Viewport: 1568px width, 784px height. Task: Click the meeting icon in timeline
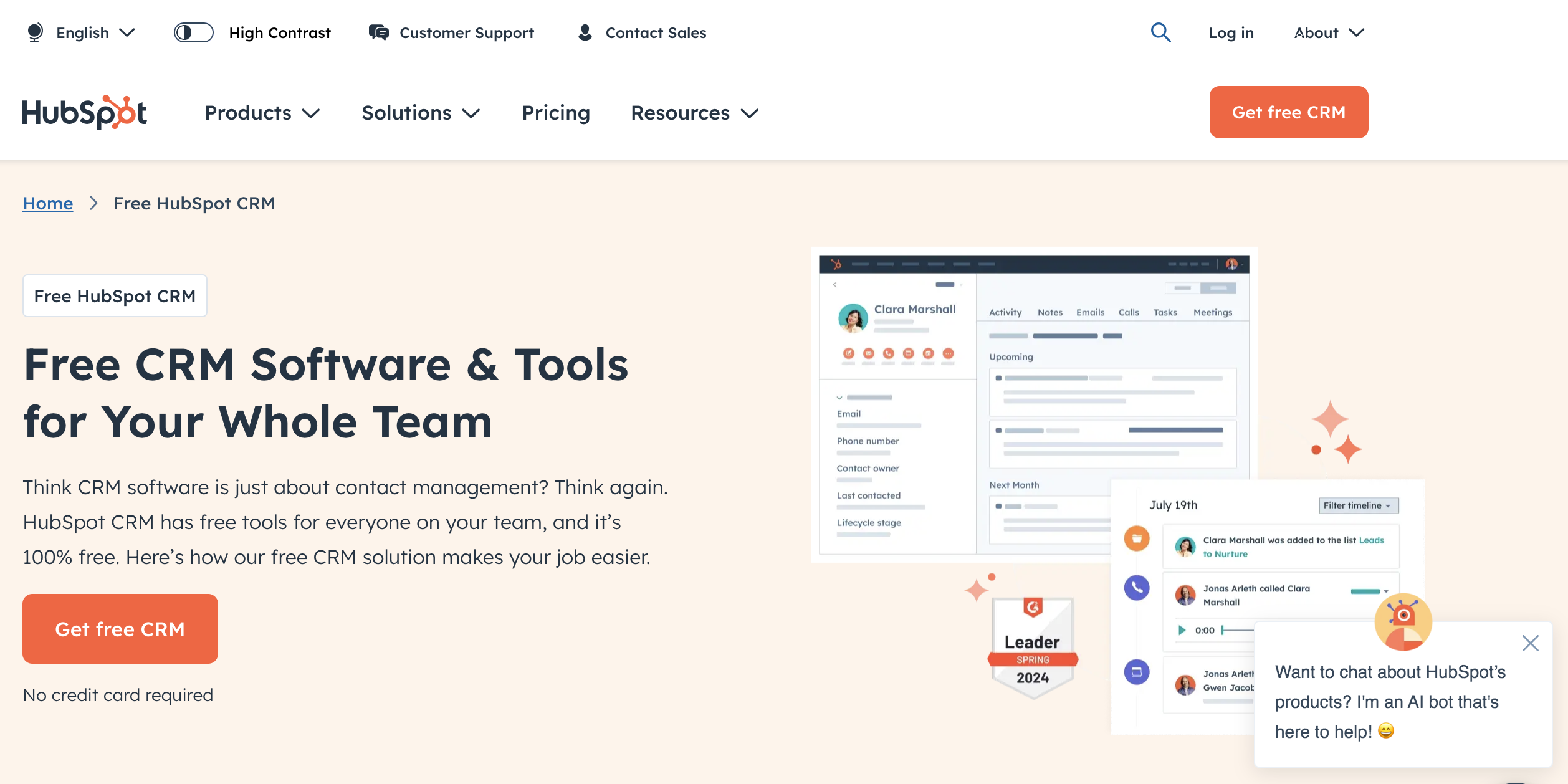tap(1137, 672)
